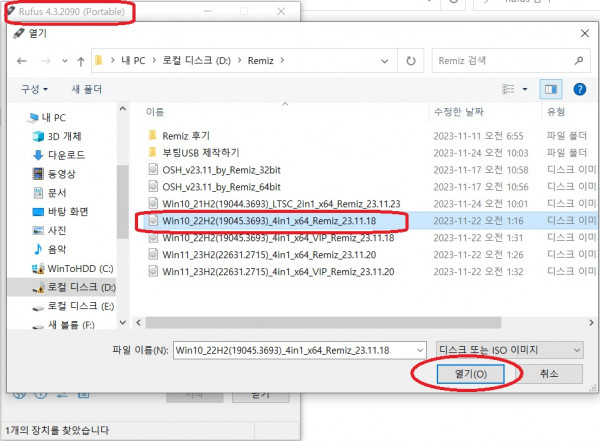Screen dimensions: 600x441
Task: Select OSH_v23.11_by_Remiz_32bit disc image
Action: pyautogui.click(x=221, y=170)
